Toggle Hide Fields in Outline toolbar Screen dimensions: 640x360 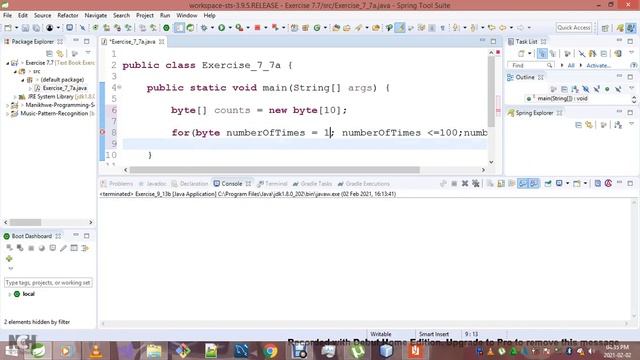[586, 89]
